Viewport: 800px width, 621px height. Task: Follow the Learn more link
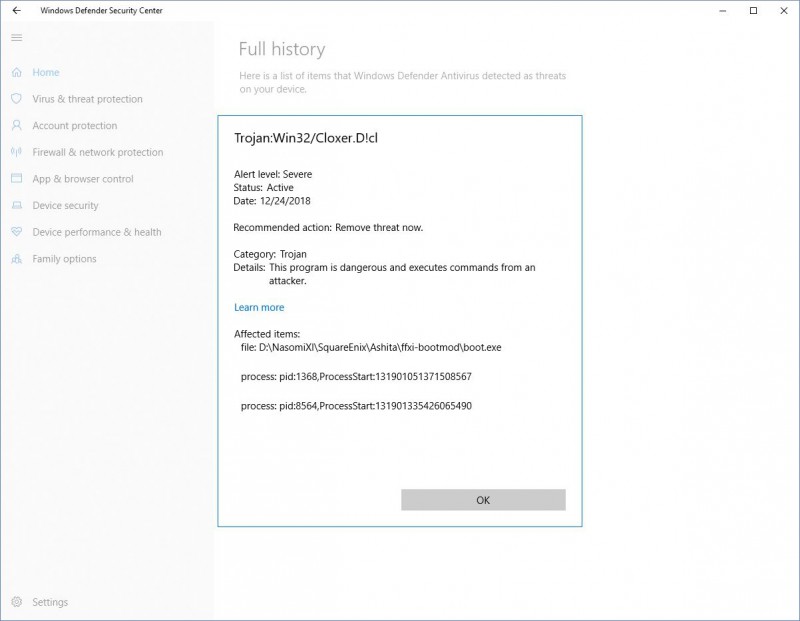(259, 307)
